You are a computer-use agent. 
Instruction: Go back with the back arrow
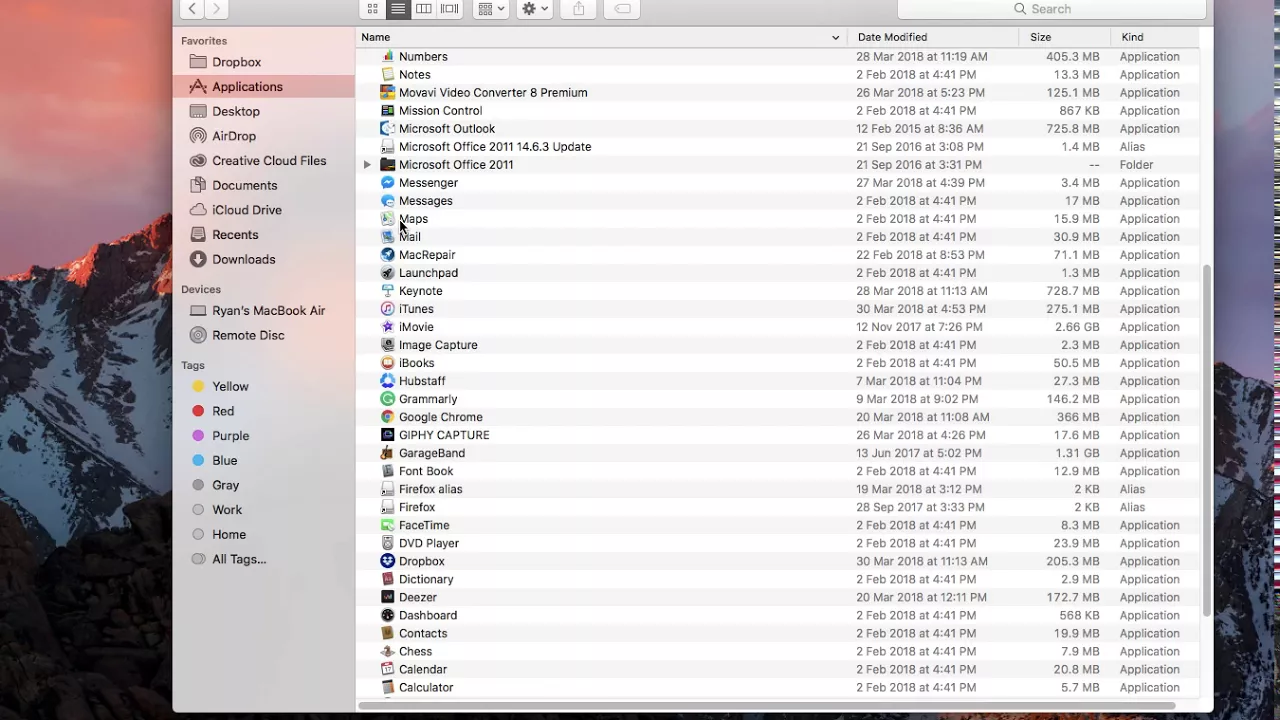point(192,9)
